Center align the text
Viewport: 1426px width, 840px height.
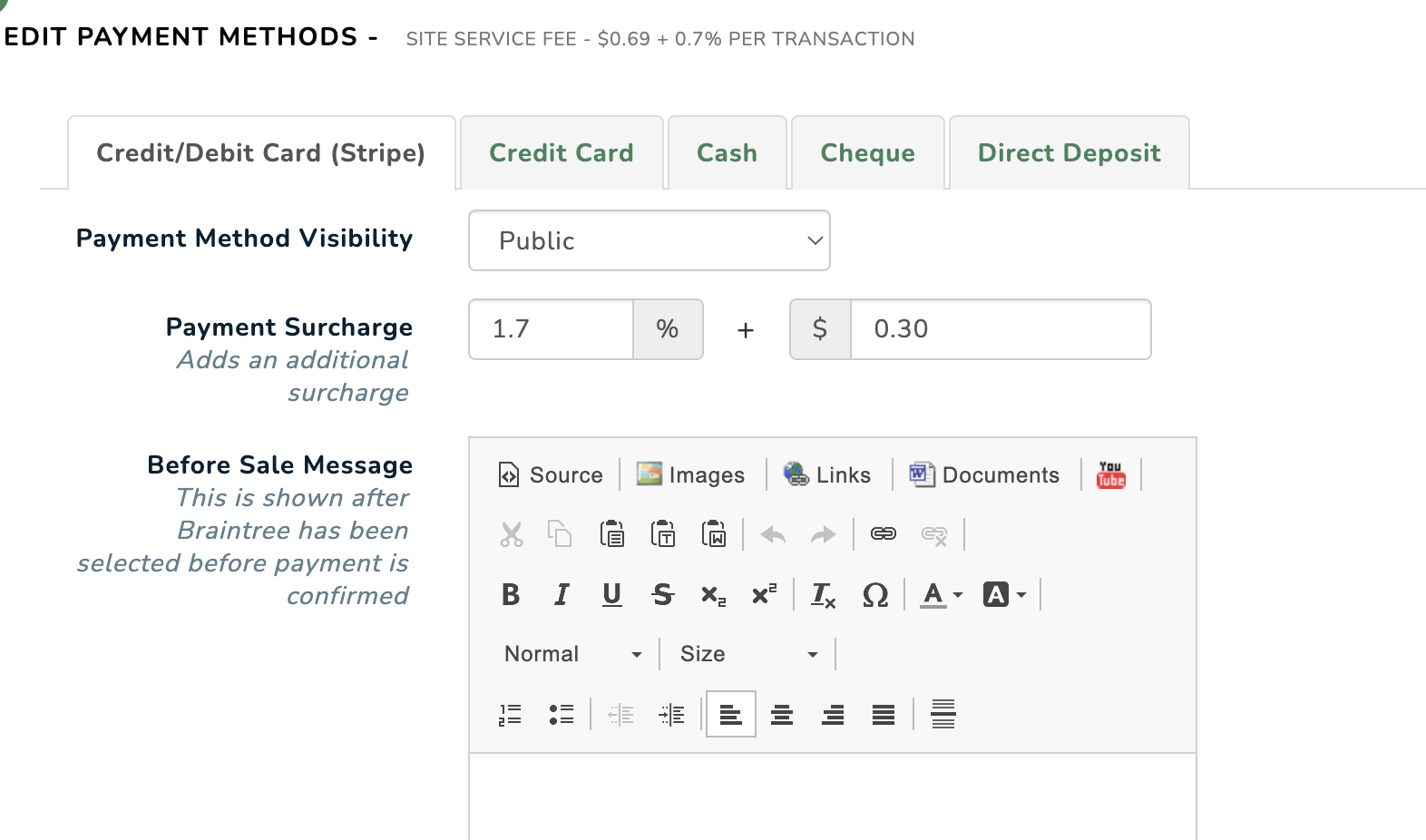(x=782, y=715)
